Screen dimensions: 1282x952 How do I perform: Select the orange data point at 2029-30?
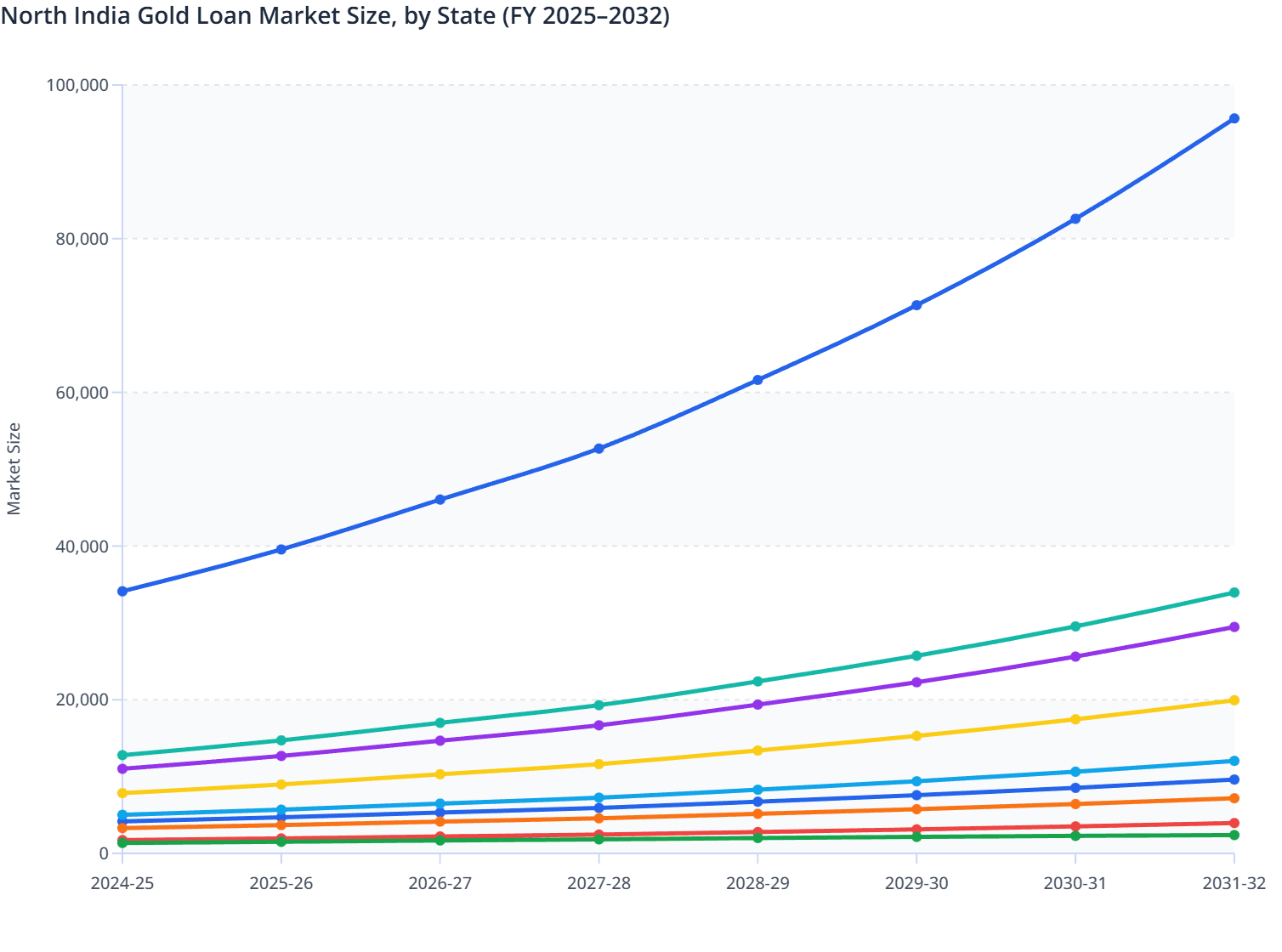pos(916,809)
